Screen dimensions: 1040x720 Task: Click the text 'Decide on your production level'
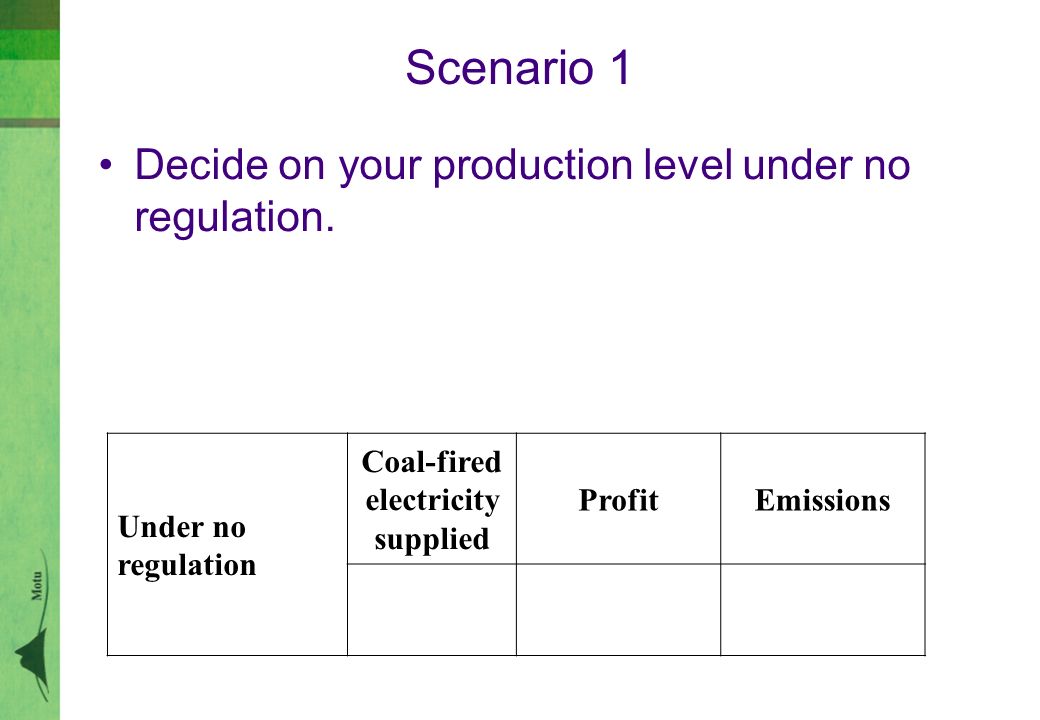[434, 165]
